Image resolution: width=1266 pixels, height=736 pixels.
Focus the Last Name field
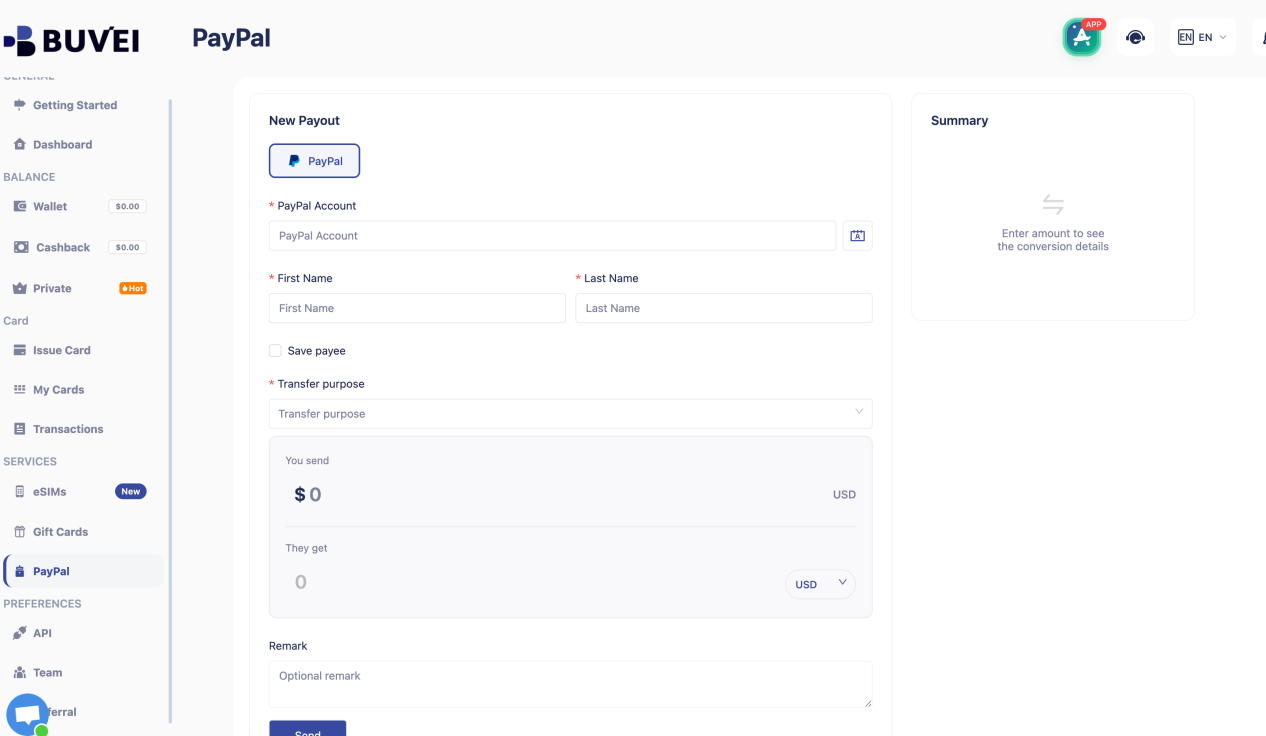pos(723,308)
